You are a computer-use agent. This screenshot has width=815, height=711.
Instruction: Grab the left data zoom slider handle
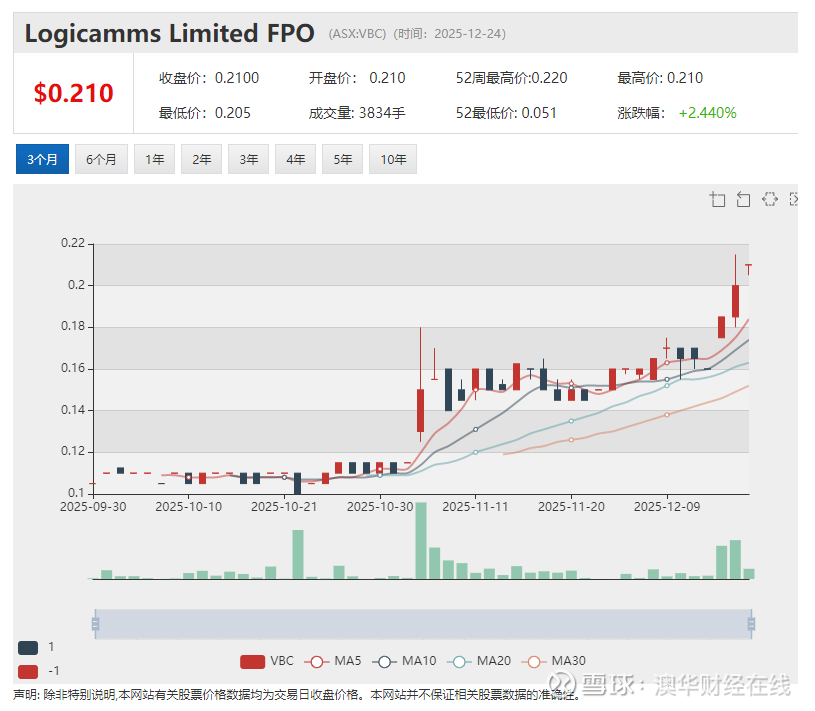[x=95, y=624]
